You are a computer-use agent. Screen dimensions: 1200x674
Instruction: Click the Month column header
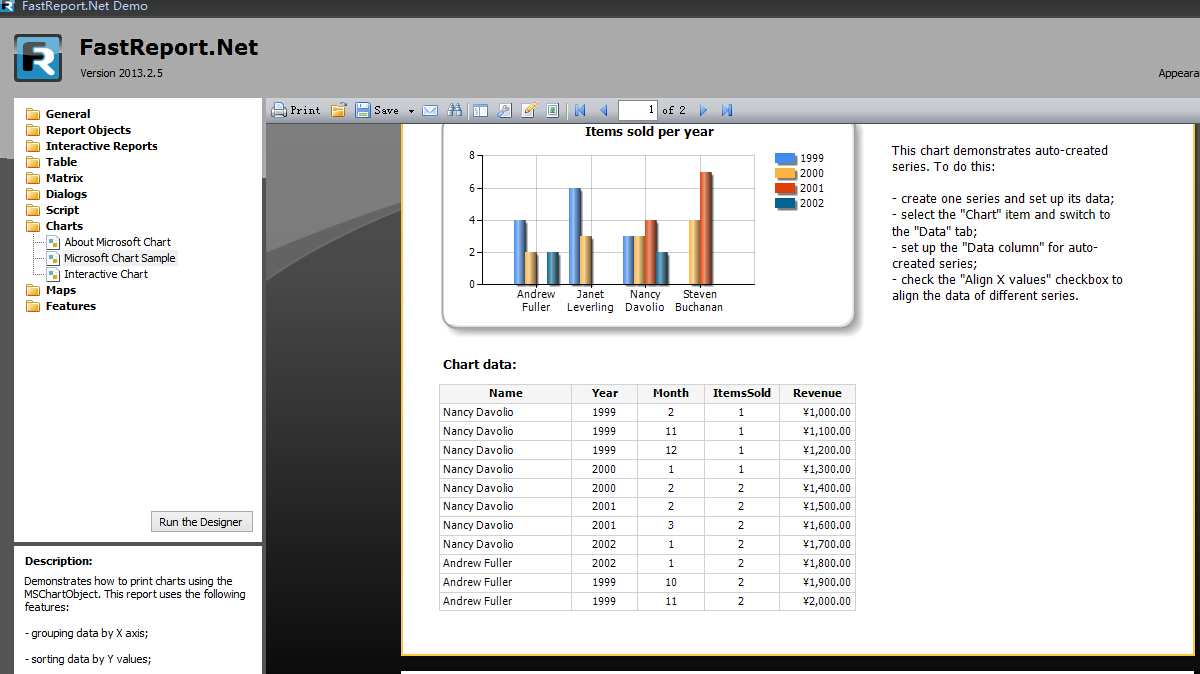(671, 393)
